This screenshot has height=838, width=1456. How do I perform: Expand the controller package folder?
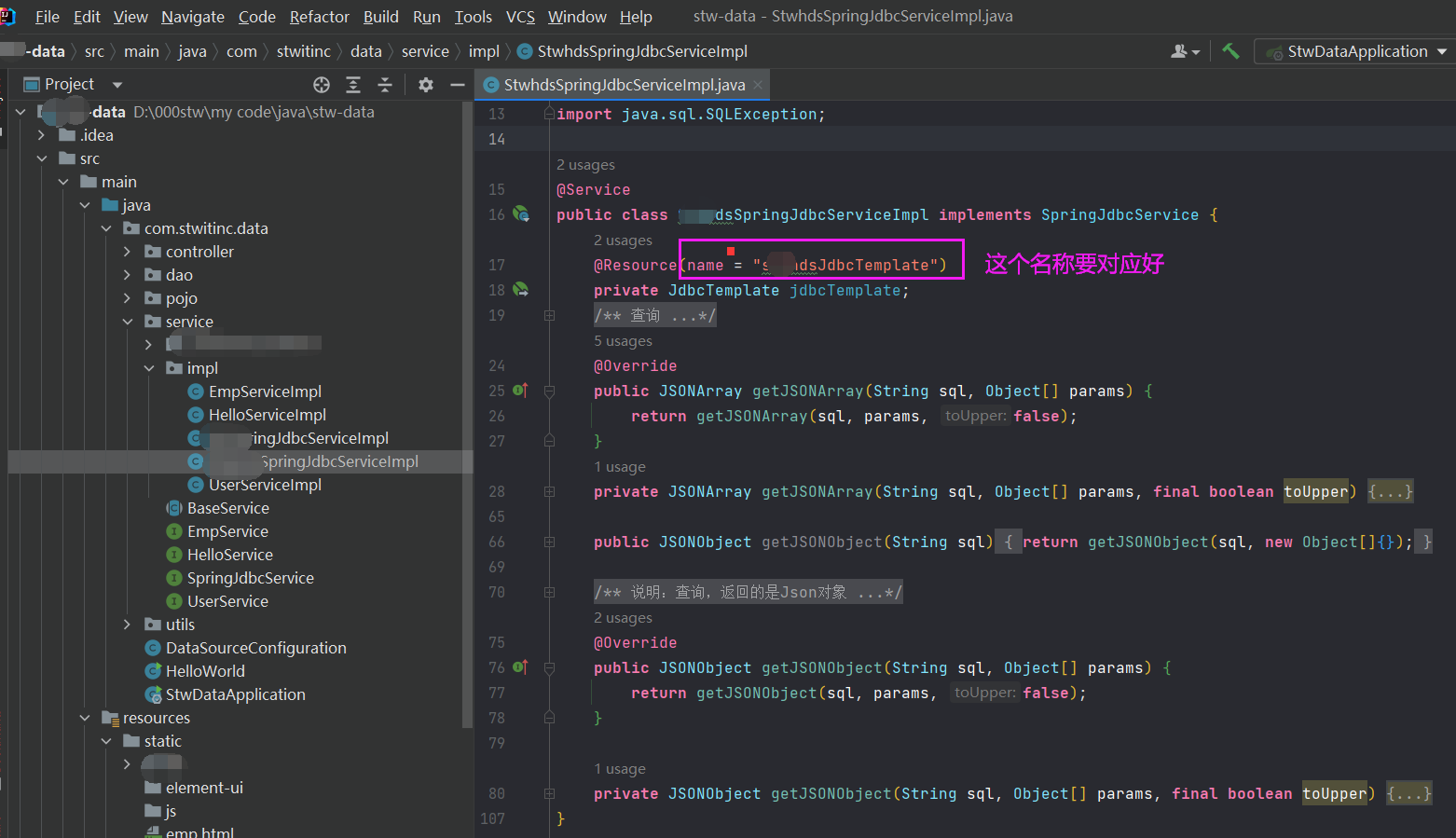[128, 252]
